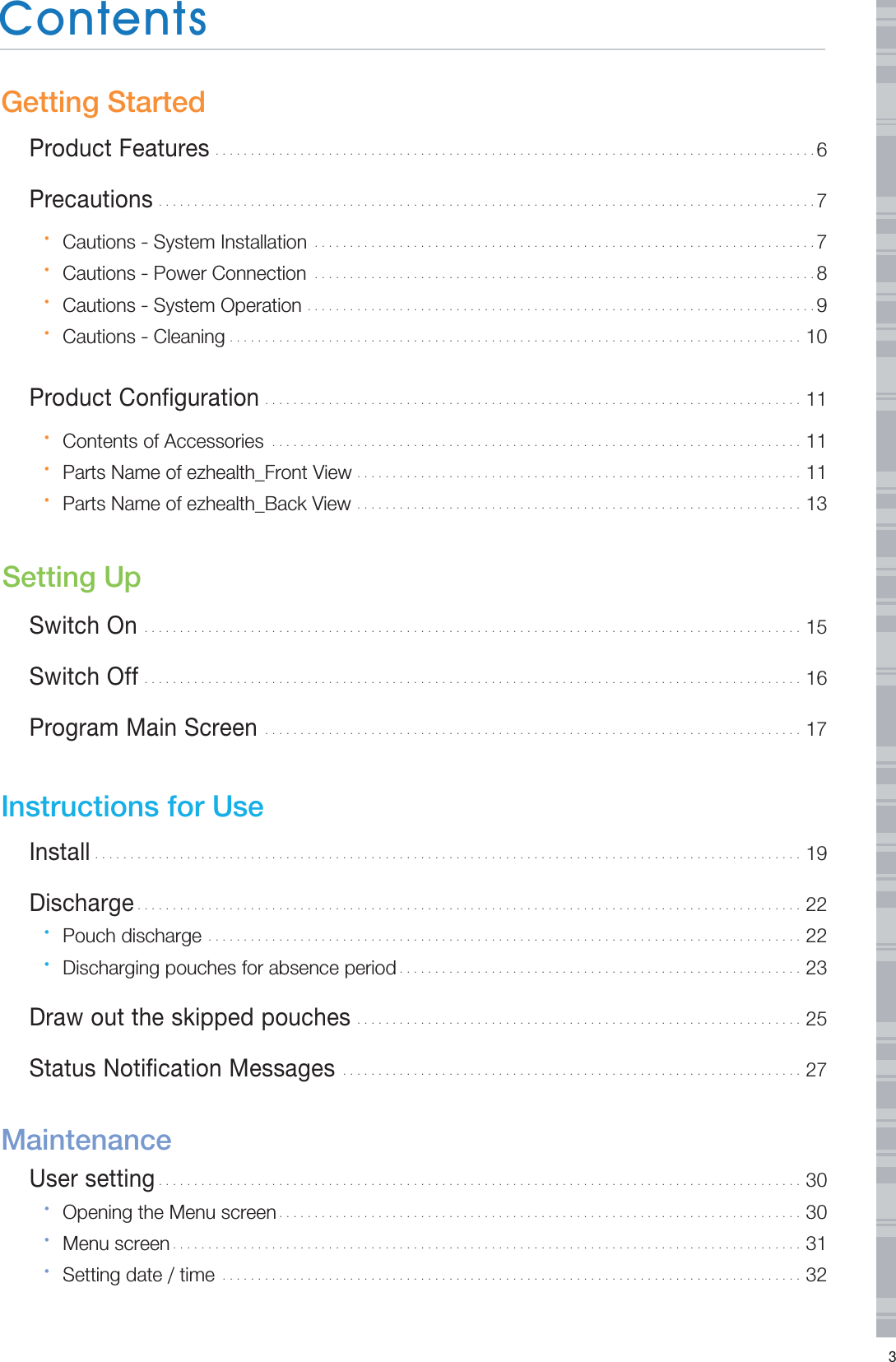Click the Getting Started section heading

(x=104, y=102)
